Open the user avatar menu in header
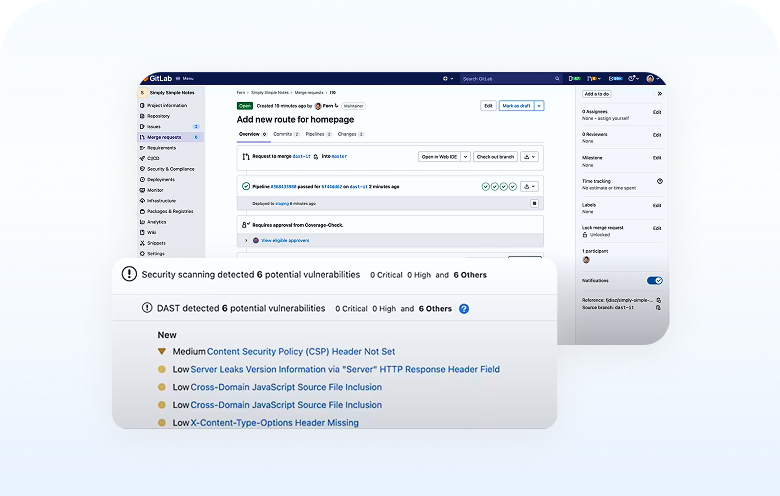 click(651, 78)
